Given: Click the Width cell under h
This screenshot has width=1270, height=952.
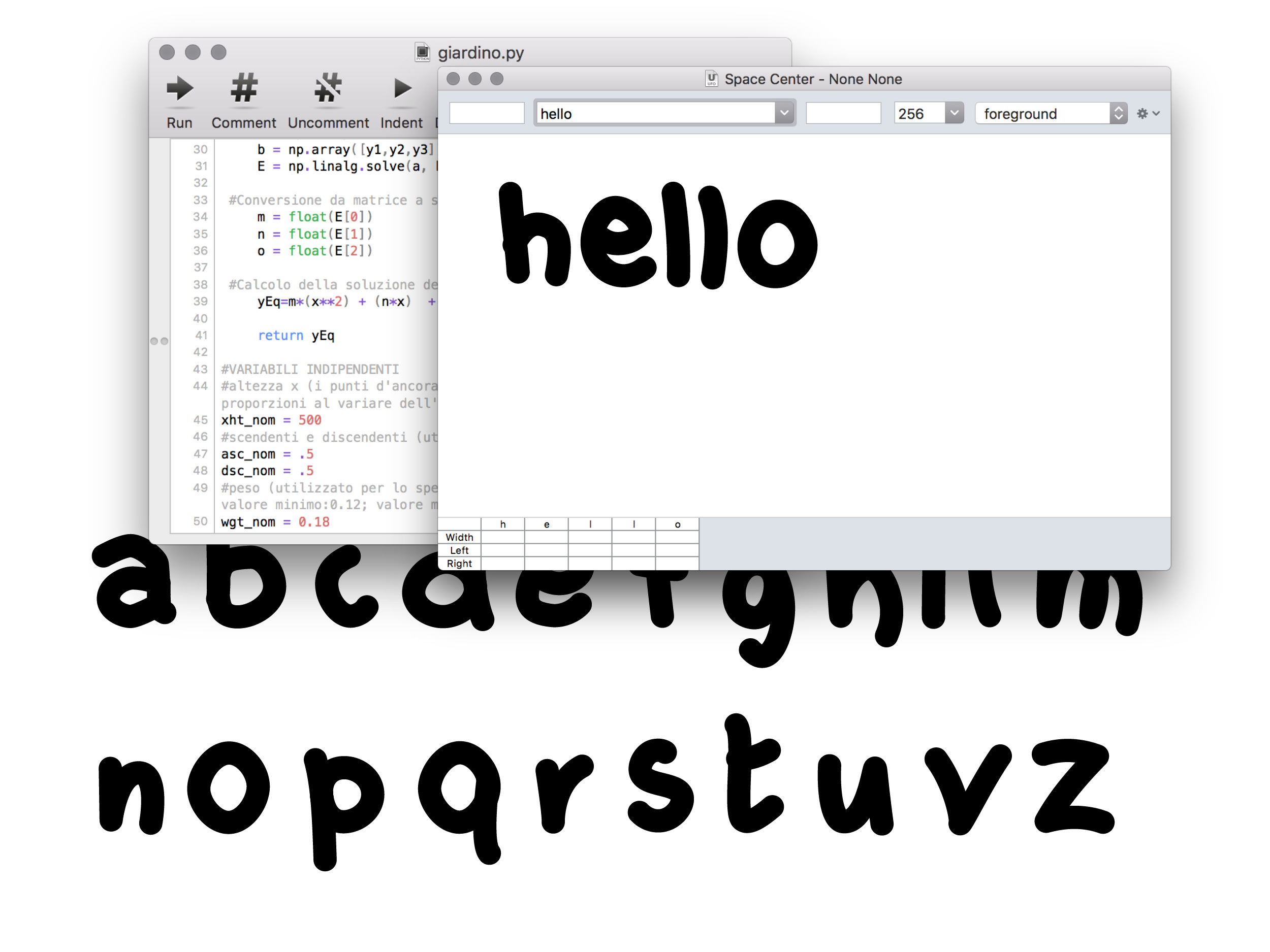Looking at the screenshot, I should 503,537.
